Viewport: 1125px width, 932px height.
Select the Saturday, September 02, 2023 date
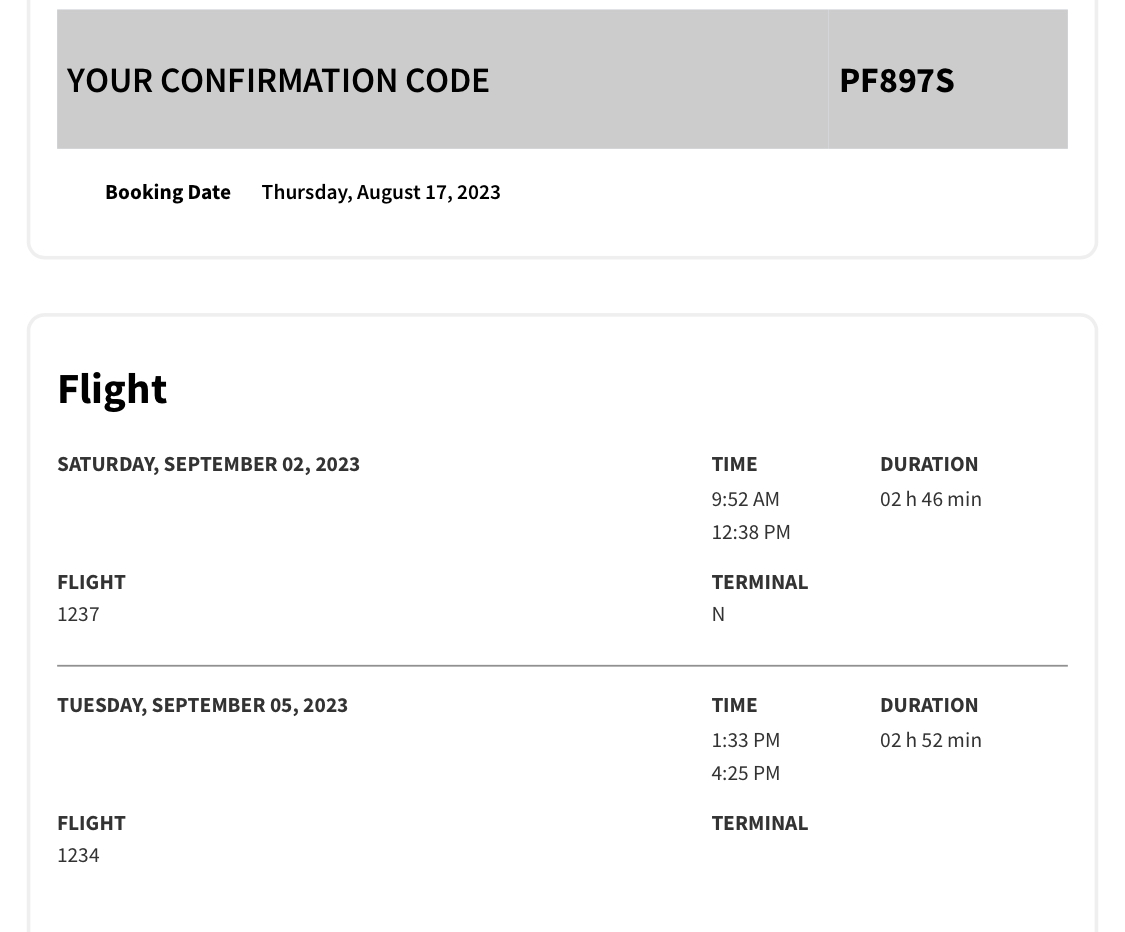pos(208,464)
